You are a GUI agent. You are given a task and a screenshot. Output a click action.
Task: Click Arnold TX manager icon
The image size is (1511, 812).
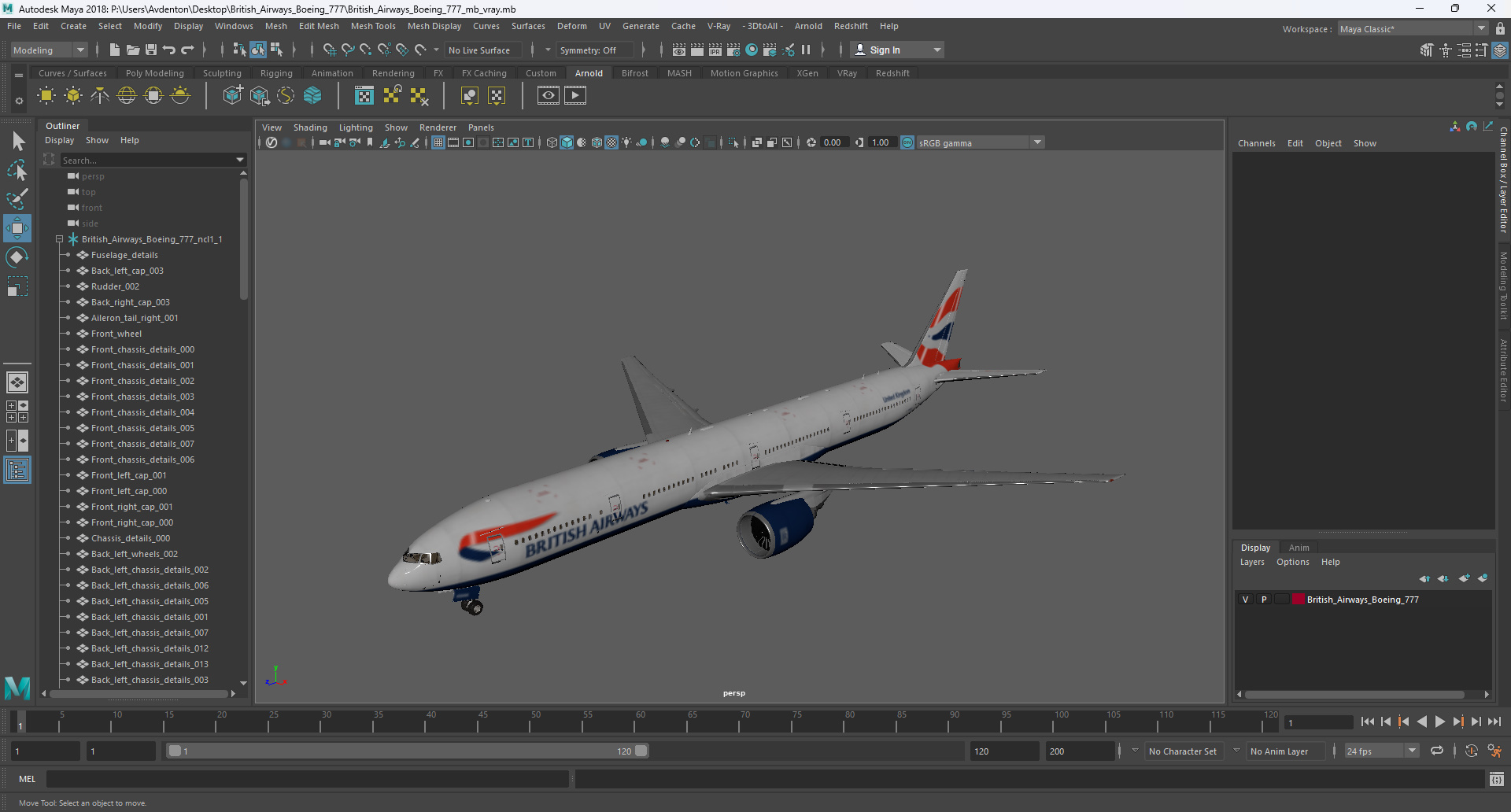(364, 95)
